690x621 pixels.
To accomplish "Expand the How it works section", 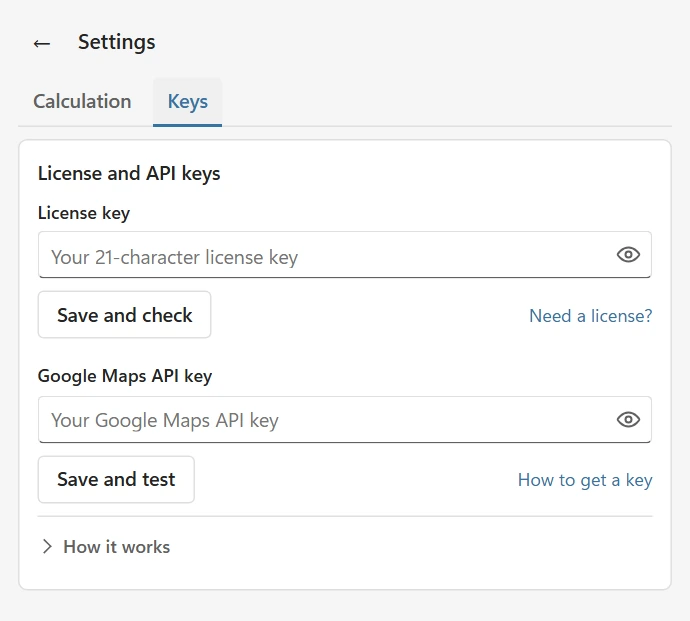I will click(106, 547).
